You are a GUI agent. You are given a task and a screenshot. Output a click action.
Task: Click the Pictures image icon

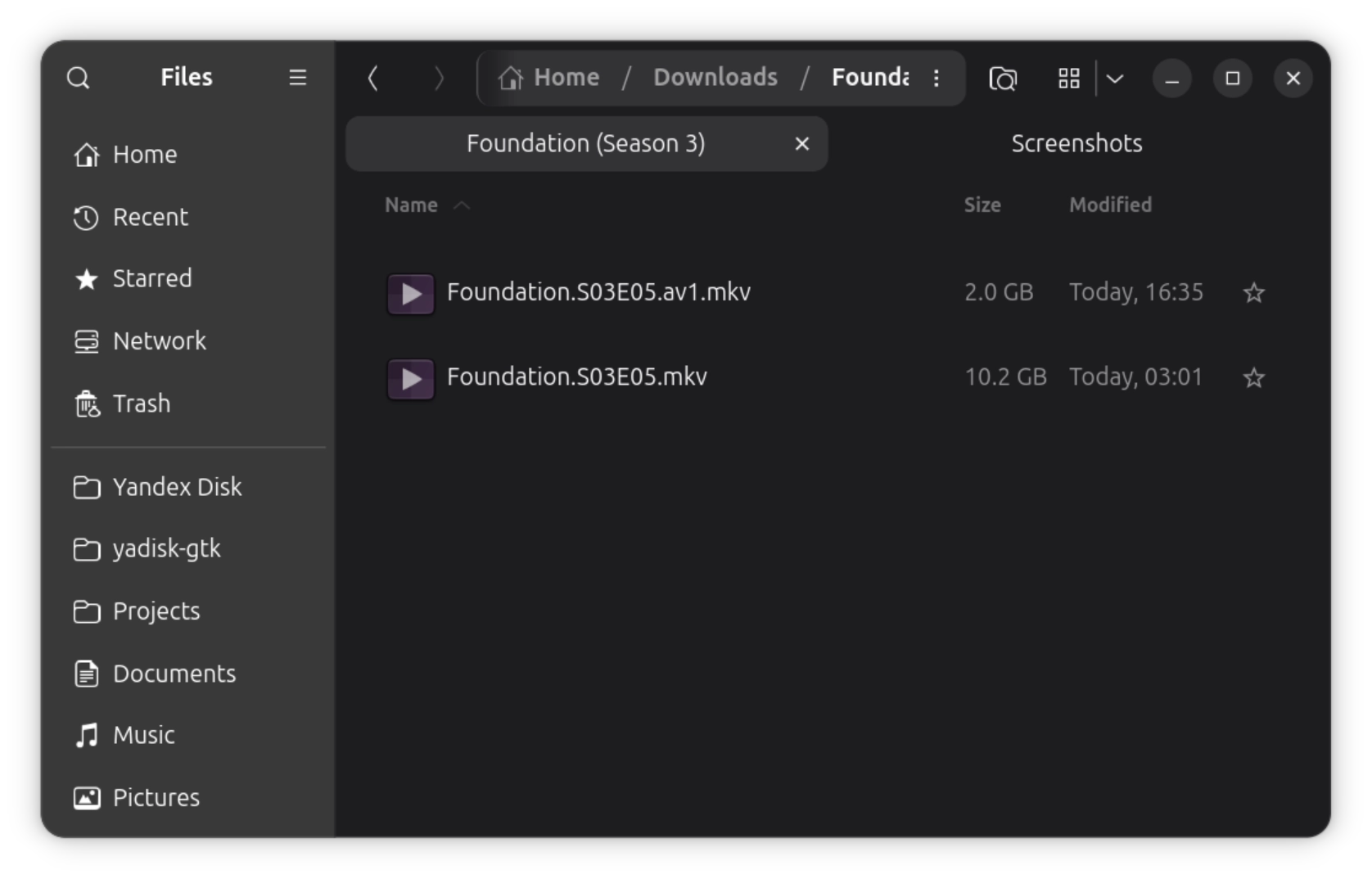tap(87, 798)
